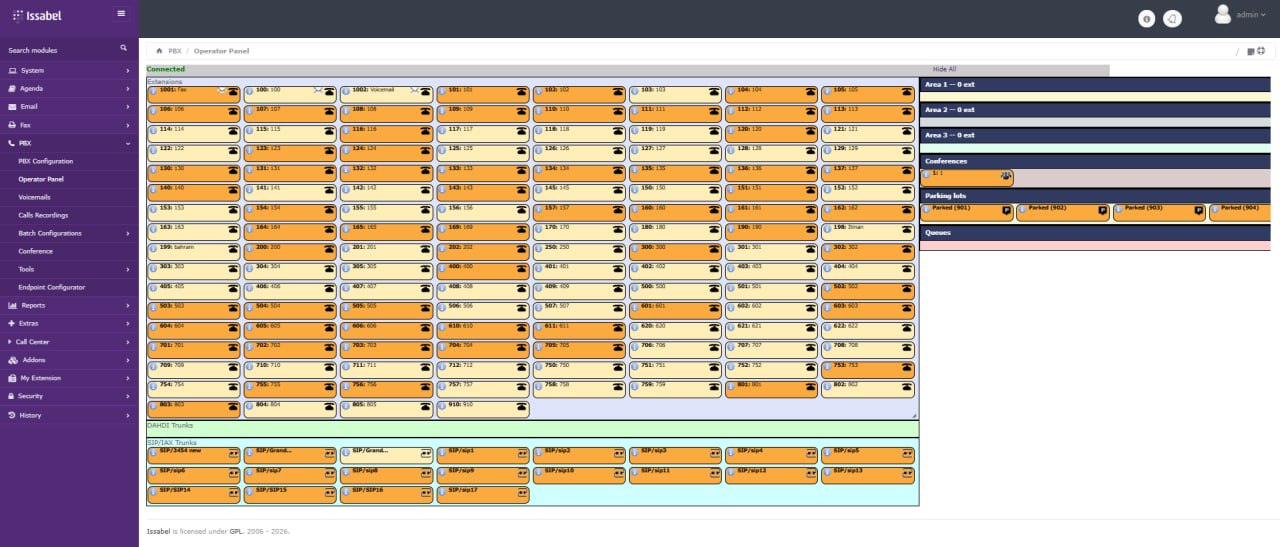This screenshot has width=1280, height=547.
Task: Expand the Batch Configurations submenu chevron
Action: click(128, 233)
